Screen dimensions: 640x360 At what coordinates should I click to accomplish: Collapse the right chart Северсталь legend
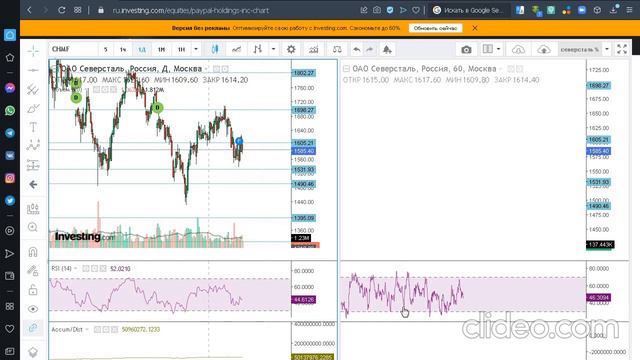[x=346, y=69]
